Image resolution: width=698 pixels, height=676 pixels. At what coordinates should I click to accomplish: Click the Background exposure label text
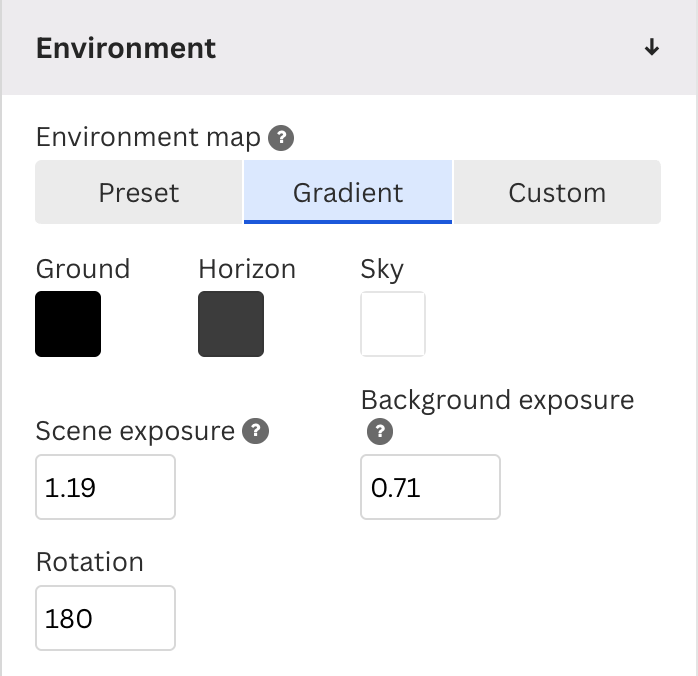pyautogui.click(x=498, y=401)
